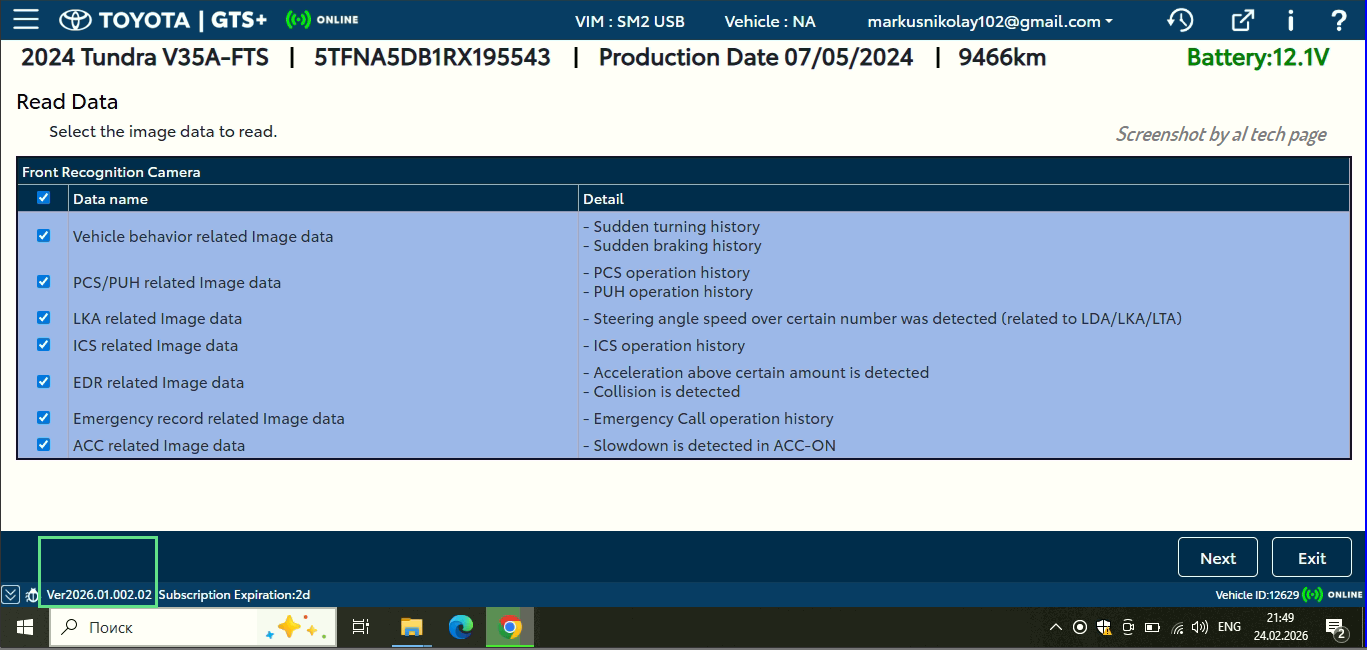The width and height of the screenshot is (1367, 650).
Task: Open help via the question mark icon
Action: (1339, 20)
